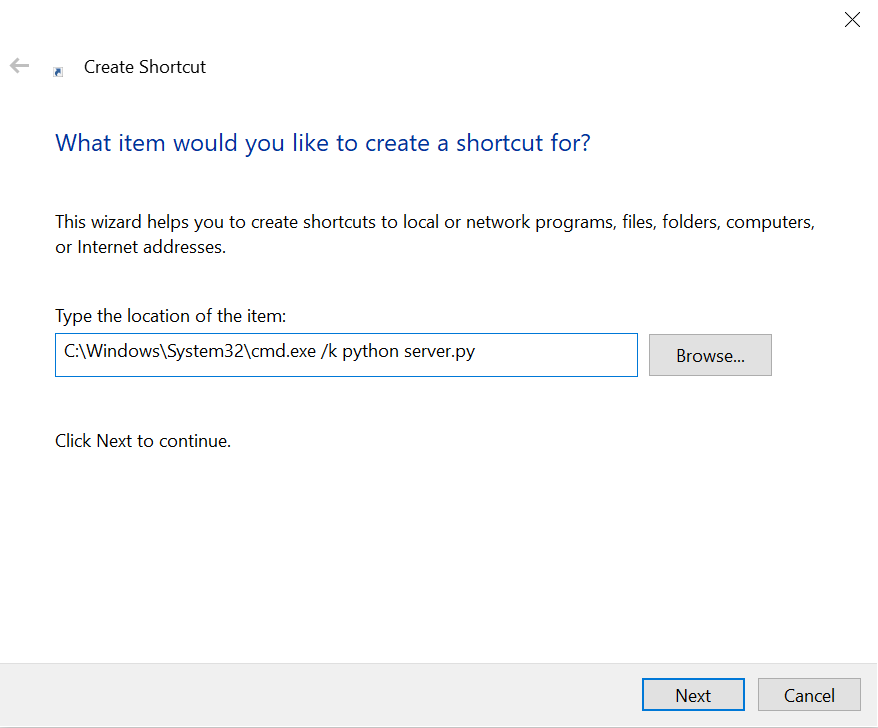This screenshot has width=878, height=728.
Task: Place cursor on server.py in location field
Action: (440, 351)
